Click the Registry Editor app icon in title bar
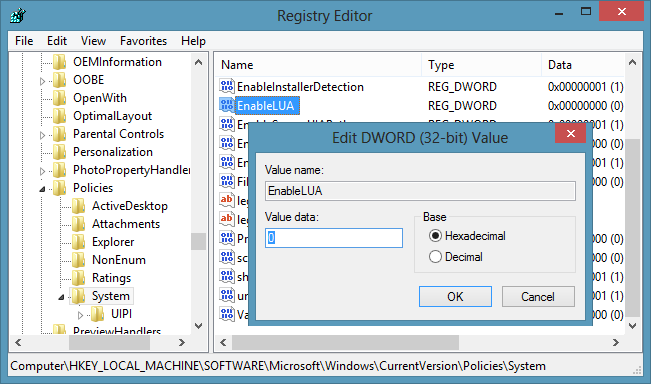This screenshot has width=651, height=384. tap(18, 16)
